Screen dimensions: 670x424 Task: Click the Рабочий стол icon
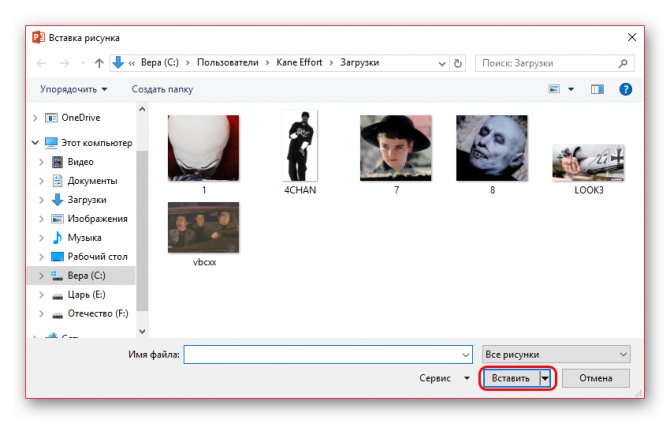[x=57, y=256]
